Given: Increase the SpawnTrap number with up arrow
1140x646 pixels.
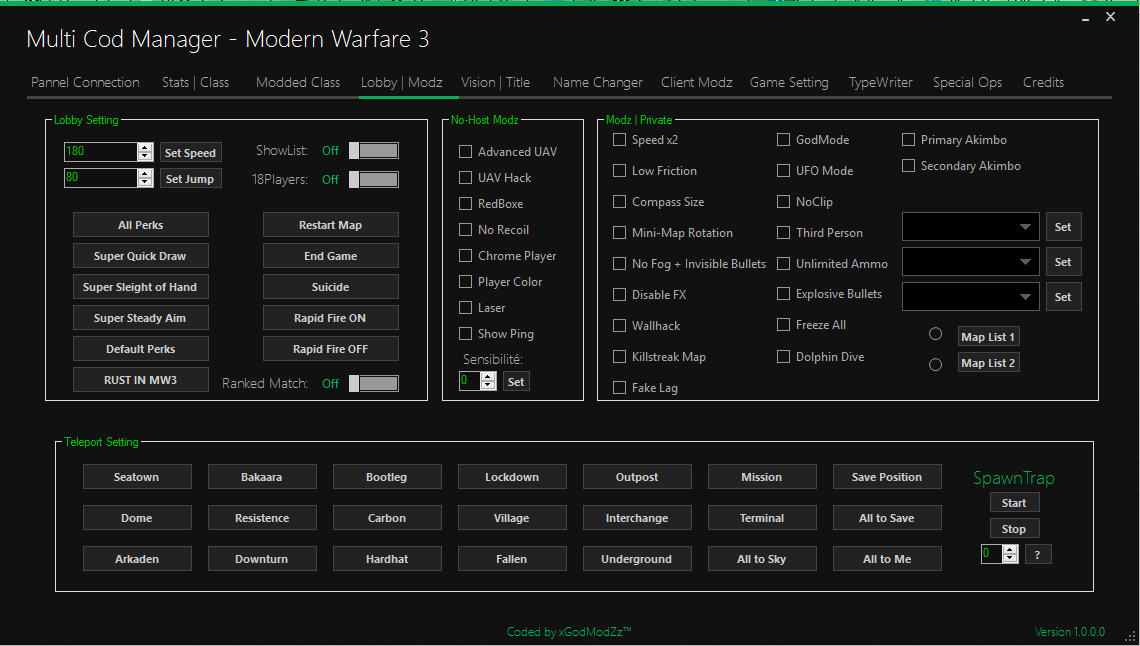Looking at the screenshot, I should (x=1010, y=550).
